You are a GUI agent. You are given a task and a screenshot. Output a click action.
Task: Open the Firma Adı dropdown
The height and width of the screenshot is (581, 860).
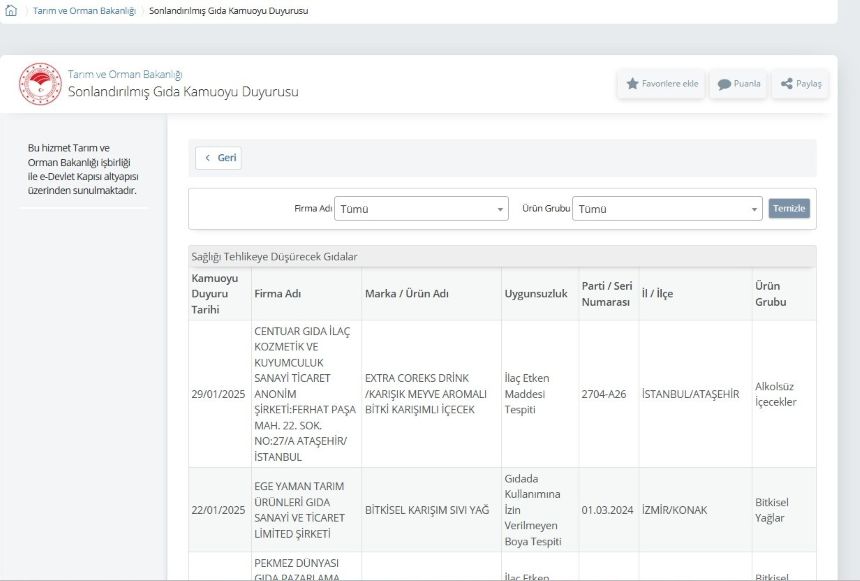click(x=421, y=208)
